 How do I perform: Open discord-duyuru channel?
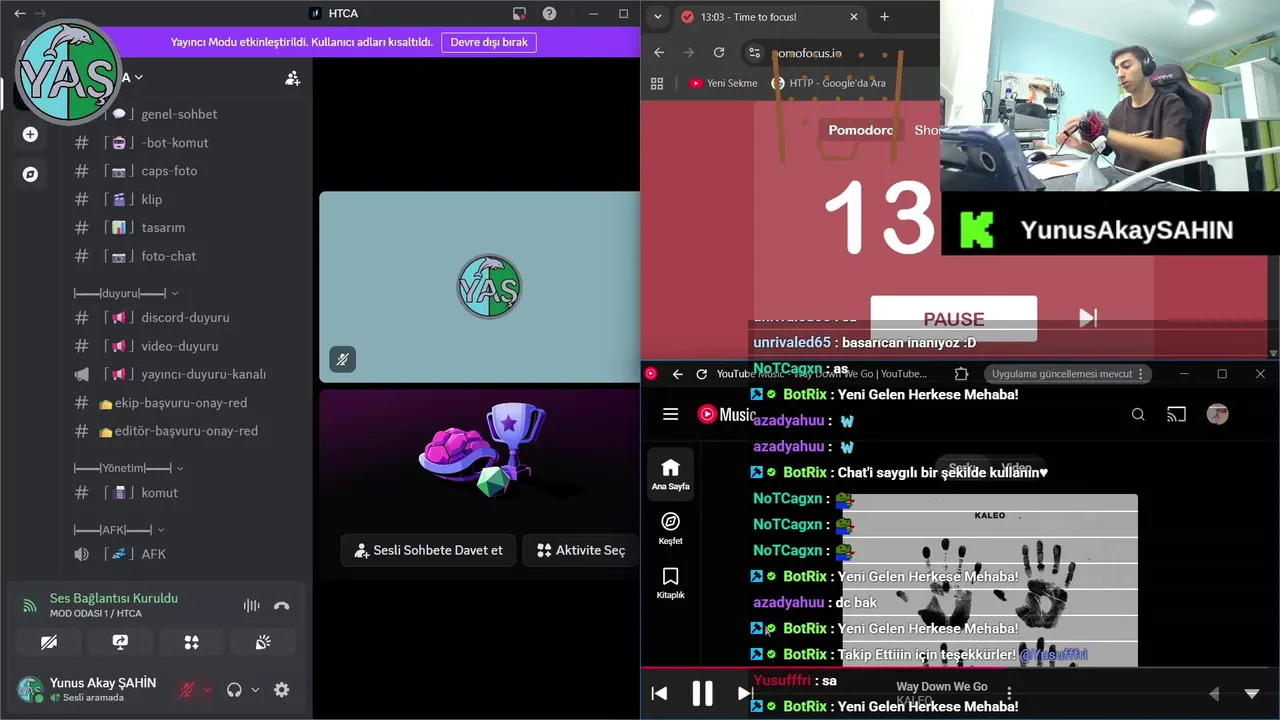pyautogui.click(x=186, y=317)
